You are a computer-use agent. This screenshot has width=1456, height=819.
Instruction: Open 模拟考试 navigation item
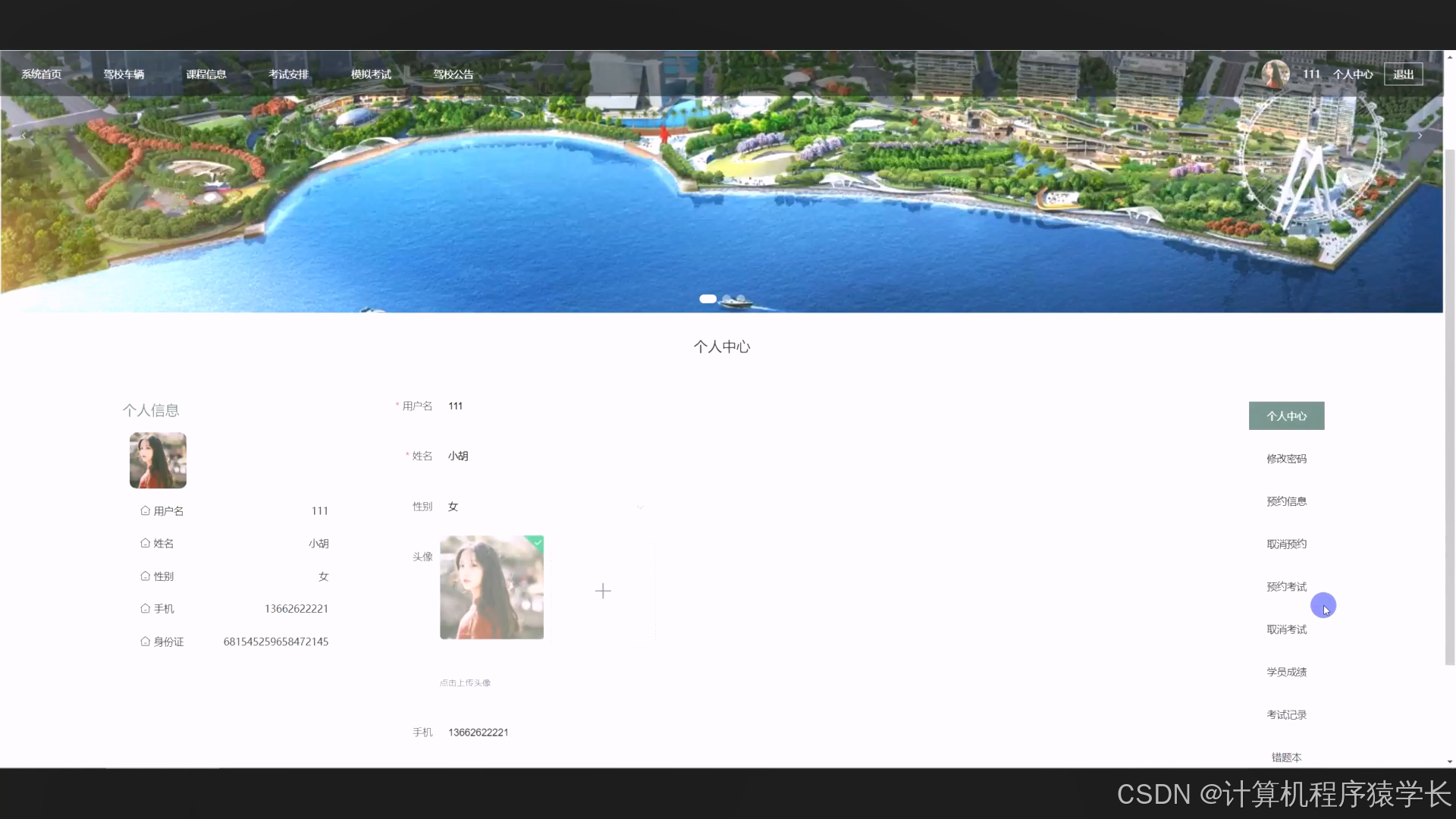[x=371, y=74]
